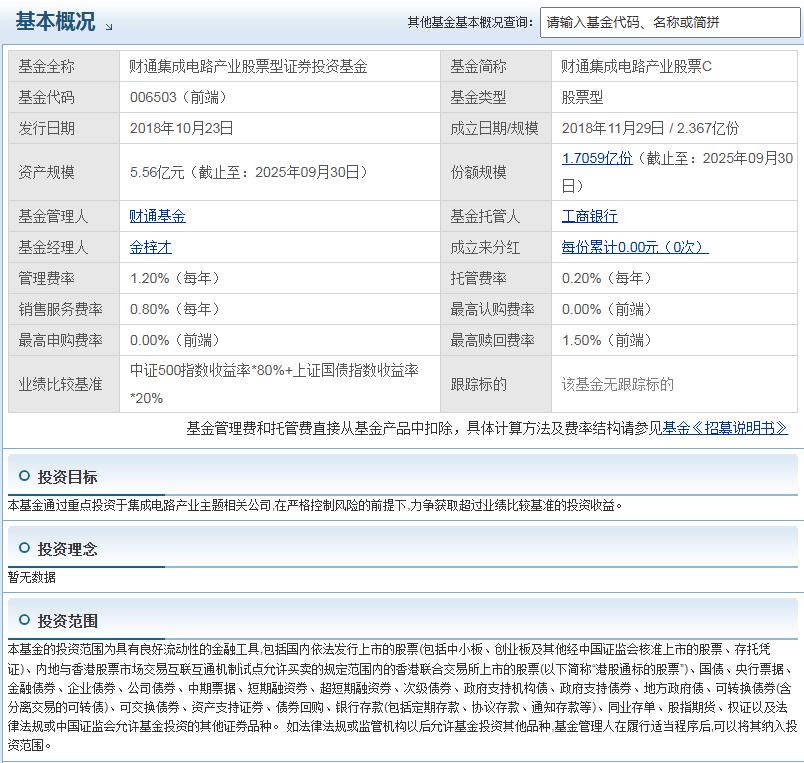Focus the fund code search input
The image size is (804, 763).
[670, 23]
